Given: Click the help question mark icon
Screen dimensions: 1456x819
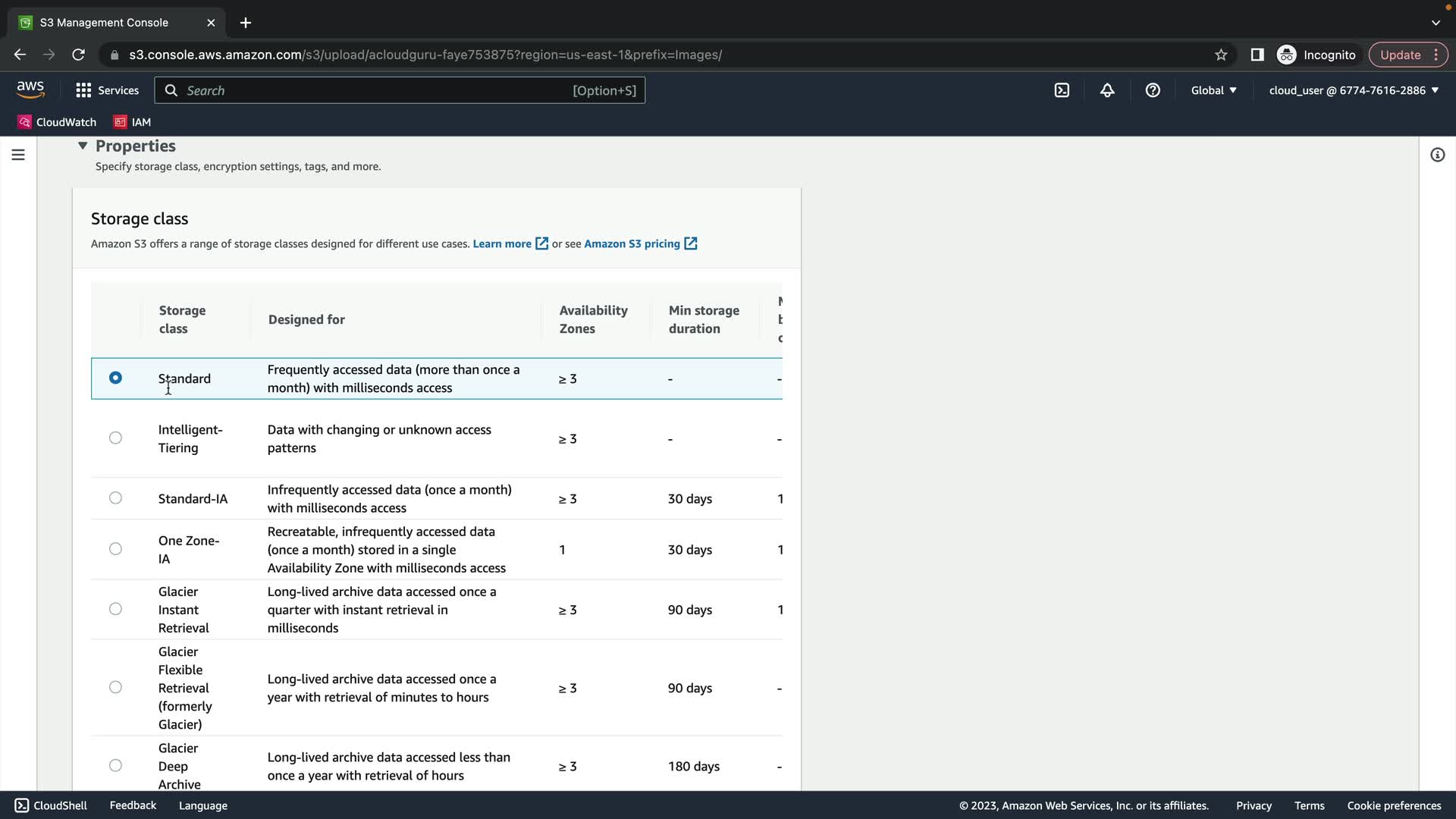Looking at the screenshot, I should tap(1153, 90).
